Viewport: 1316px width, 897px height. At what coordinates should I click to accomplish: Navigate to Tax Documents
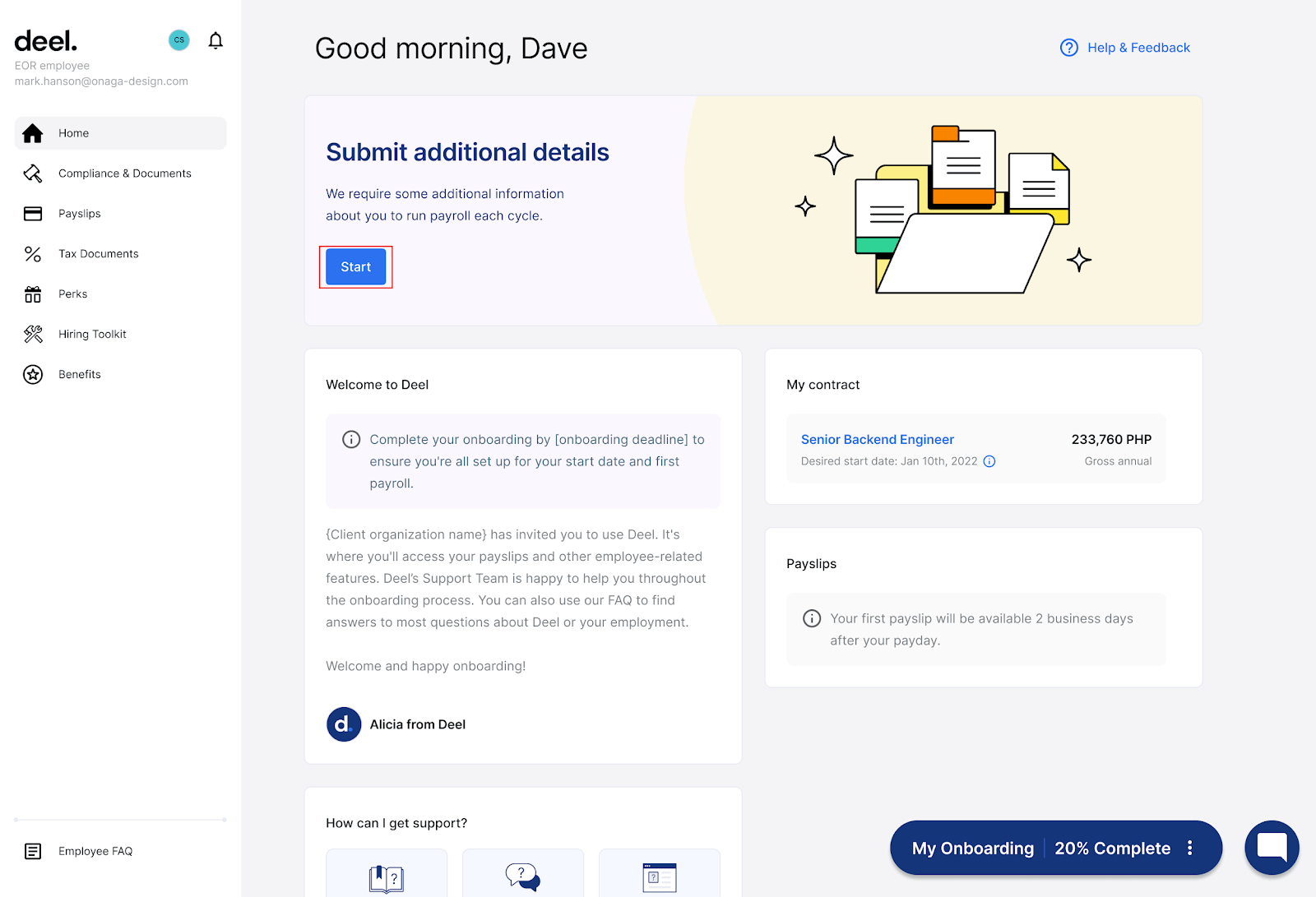[x=98, y=254]
